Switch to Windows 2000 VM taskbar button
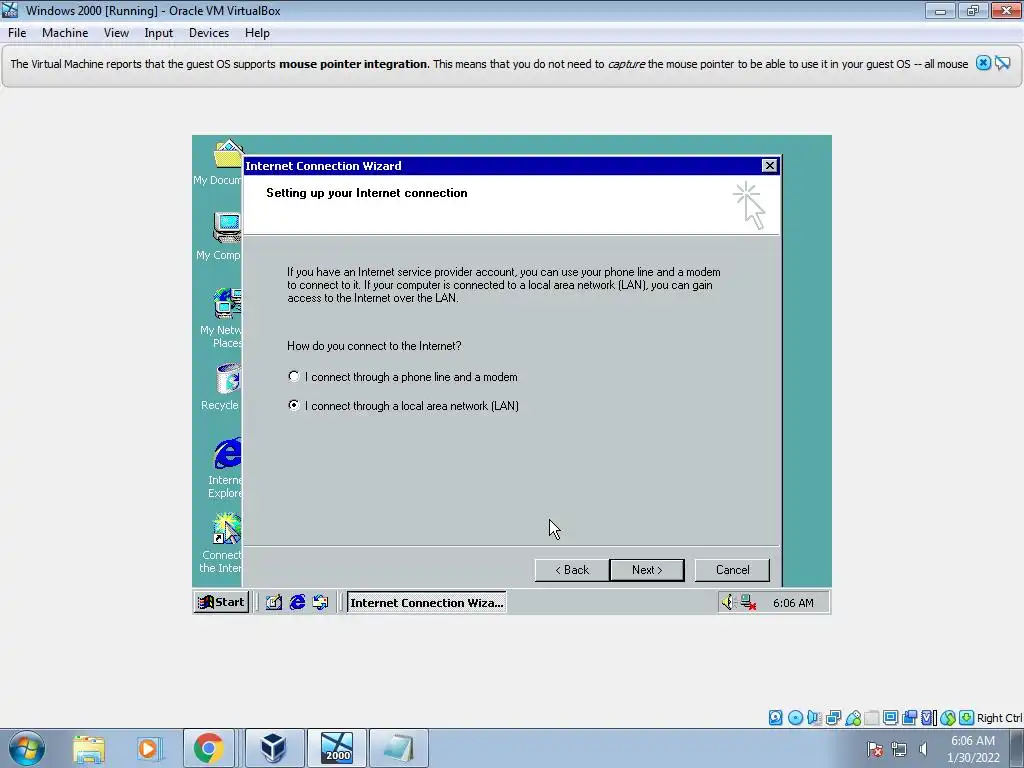 [x=337, y=748]
